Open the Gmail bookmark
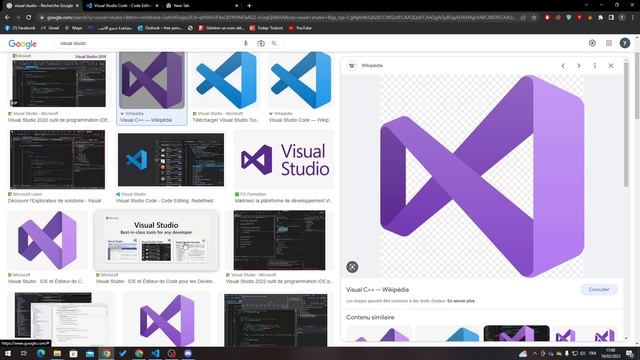640x360 pixels. (x=50, y=28)
